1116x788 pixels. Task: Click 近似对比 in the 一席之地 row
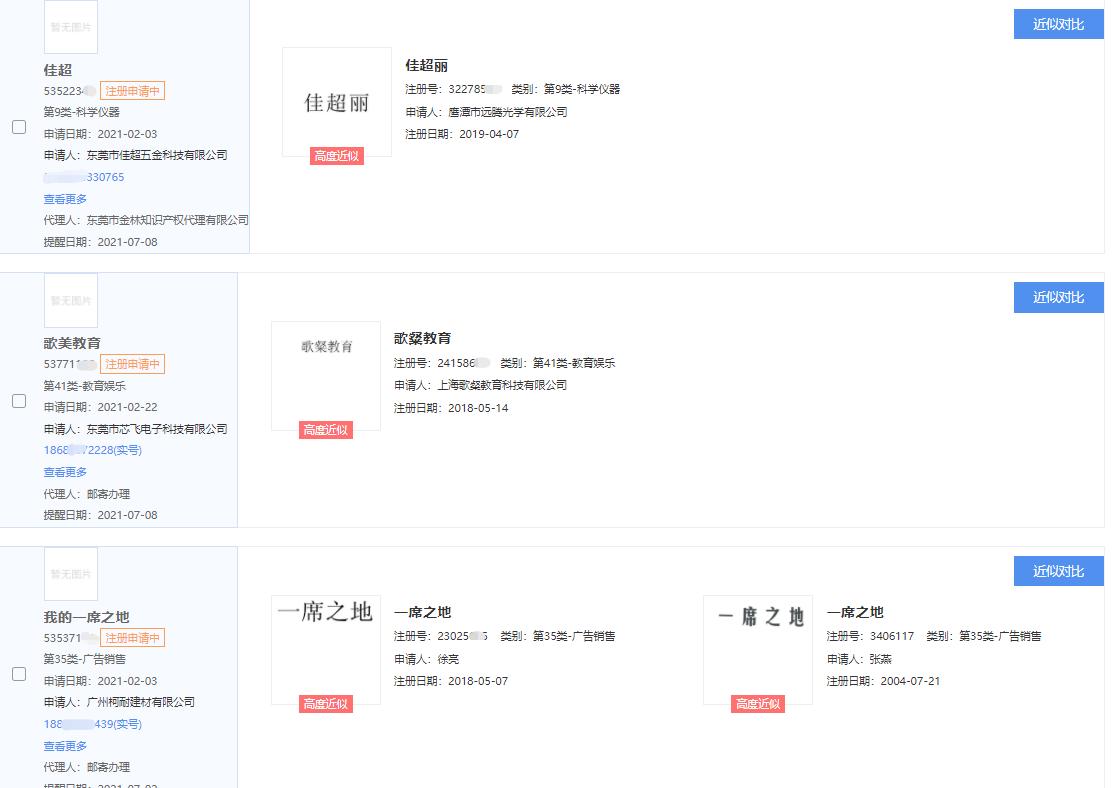1058,571
